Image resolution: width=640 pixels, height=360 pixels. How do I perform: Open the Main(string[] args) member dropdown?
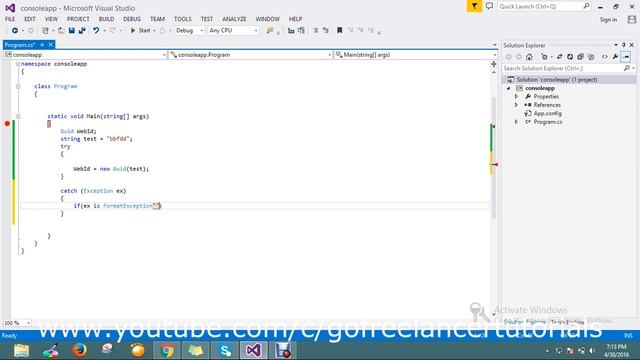point(416,55)
